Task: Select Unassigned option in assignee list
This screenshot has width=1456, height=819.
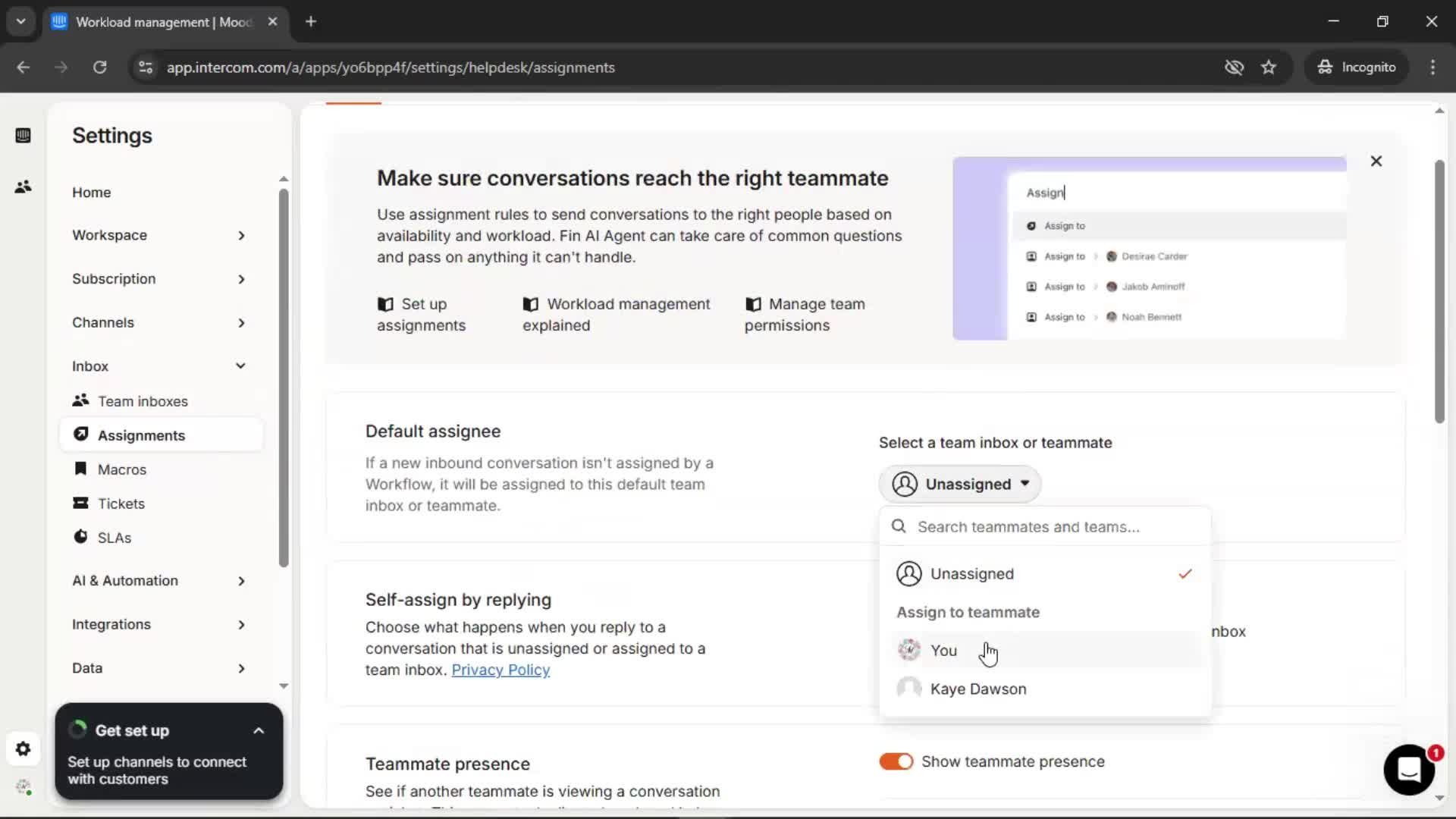Action: pyautogui.click(x=1045, y=574)
